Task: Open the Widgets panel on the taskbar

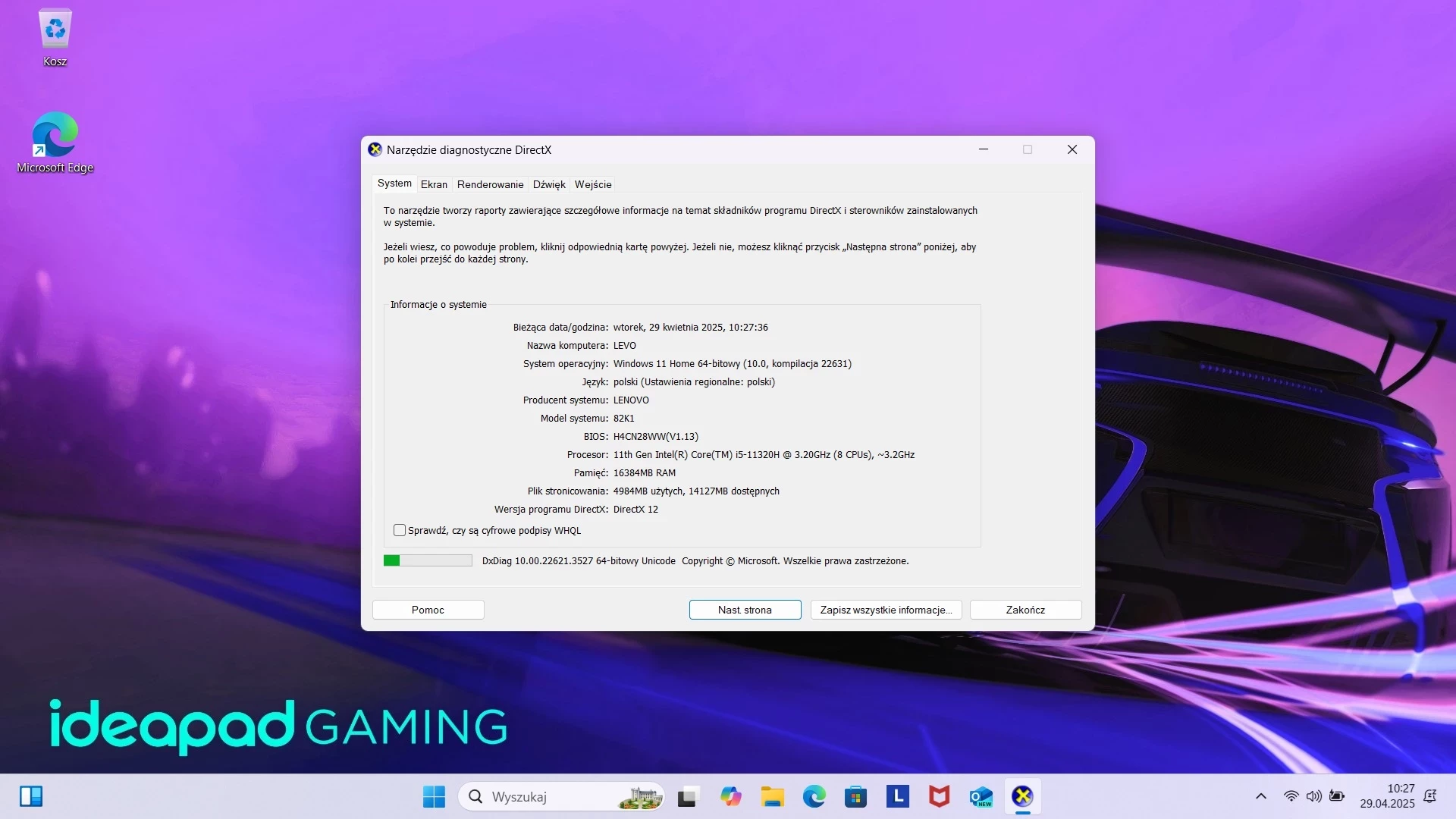Action: point(31,796)
